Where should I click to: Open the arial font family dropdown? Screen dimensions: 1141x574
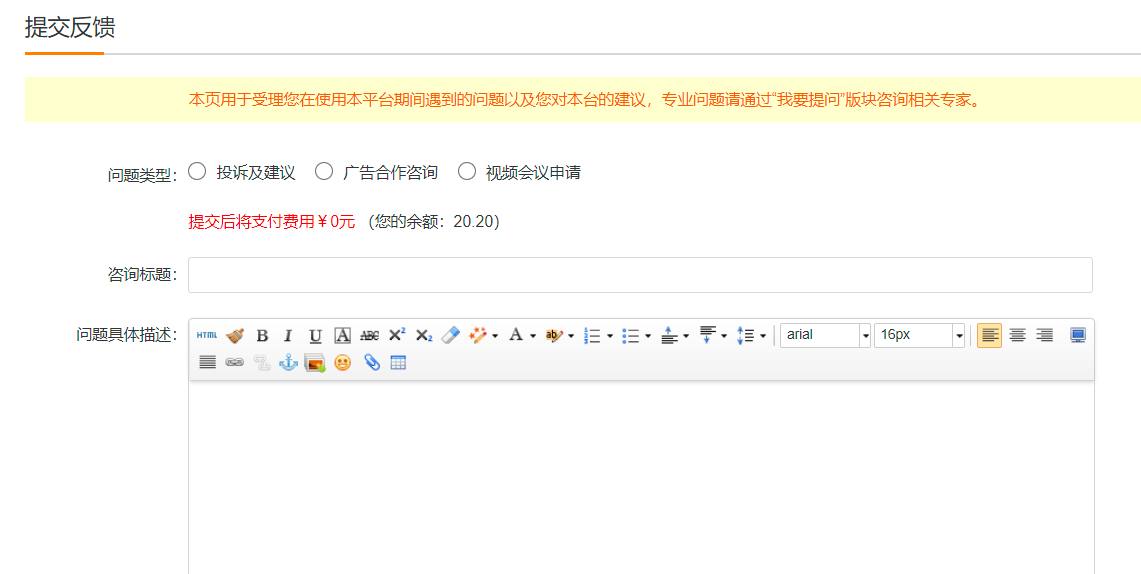pos(865,336)
